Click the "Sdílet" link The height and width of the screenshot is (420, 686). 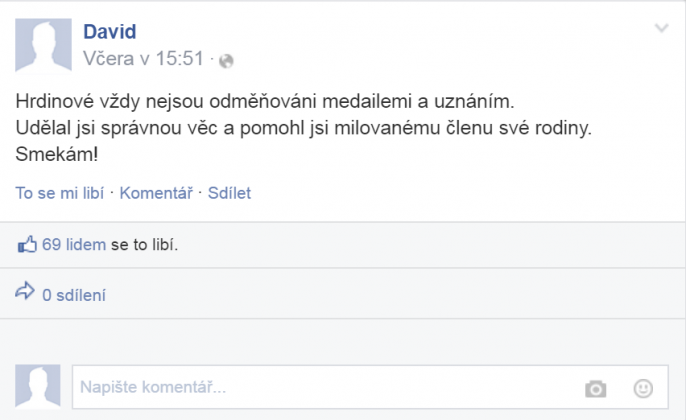click(x=229, y=193)
